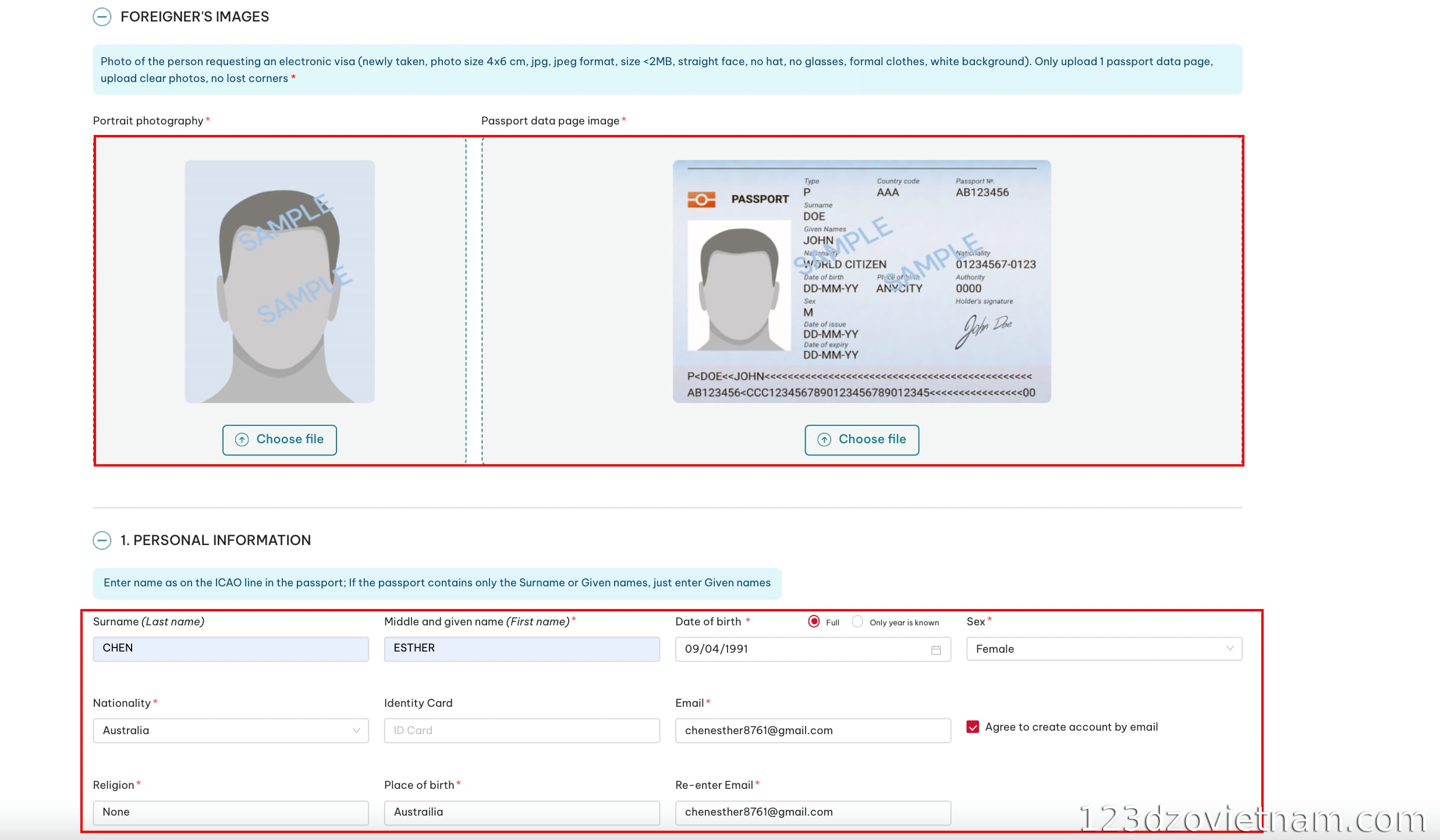1440x840 pixels.
Task: Open the Nationality dropdown showing Australia
Action: click(x=231, y=731)
